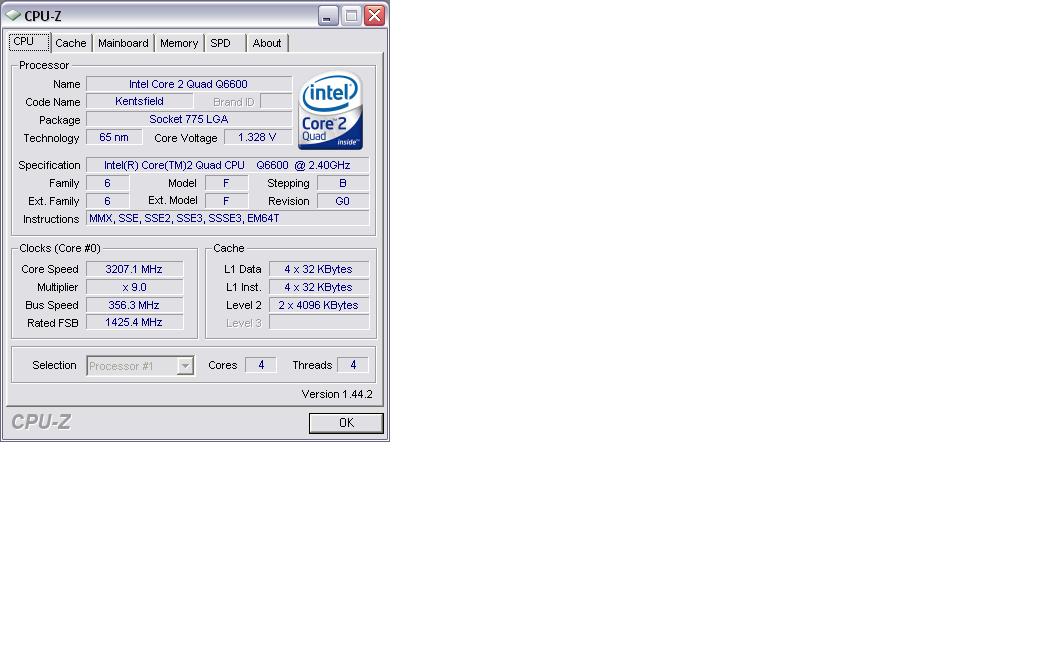Click the Package field Socket 775 LGA
This screenshot has height=647, width=1043.
(189, 119)
